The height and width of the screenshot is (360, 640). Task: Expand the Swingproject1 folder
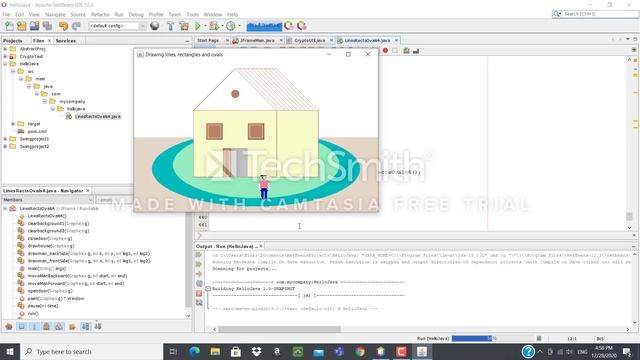5,139
